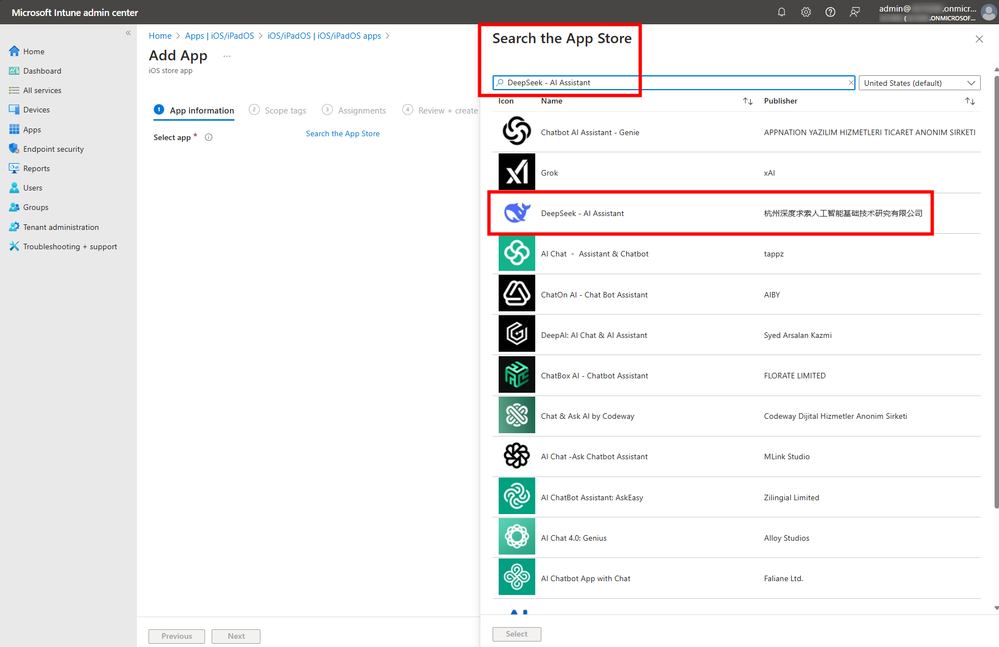The height and width of the screenshot is (647, 999).
Task: Click publisher 'Zilingial Limited'
Action: tap(791, 498)
